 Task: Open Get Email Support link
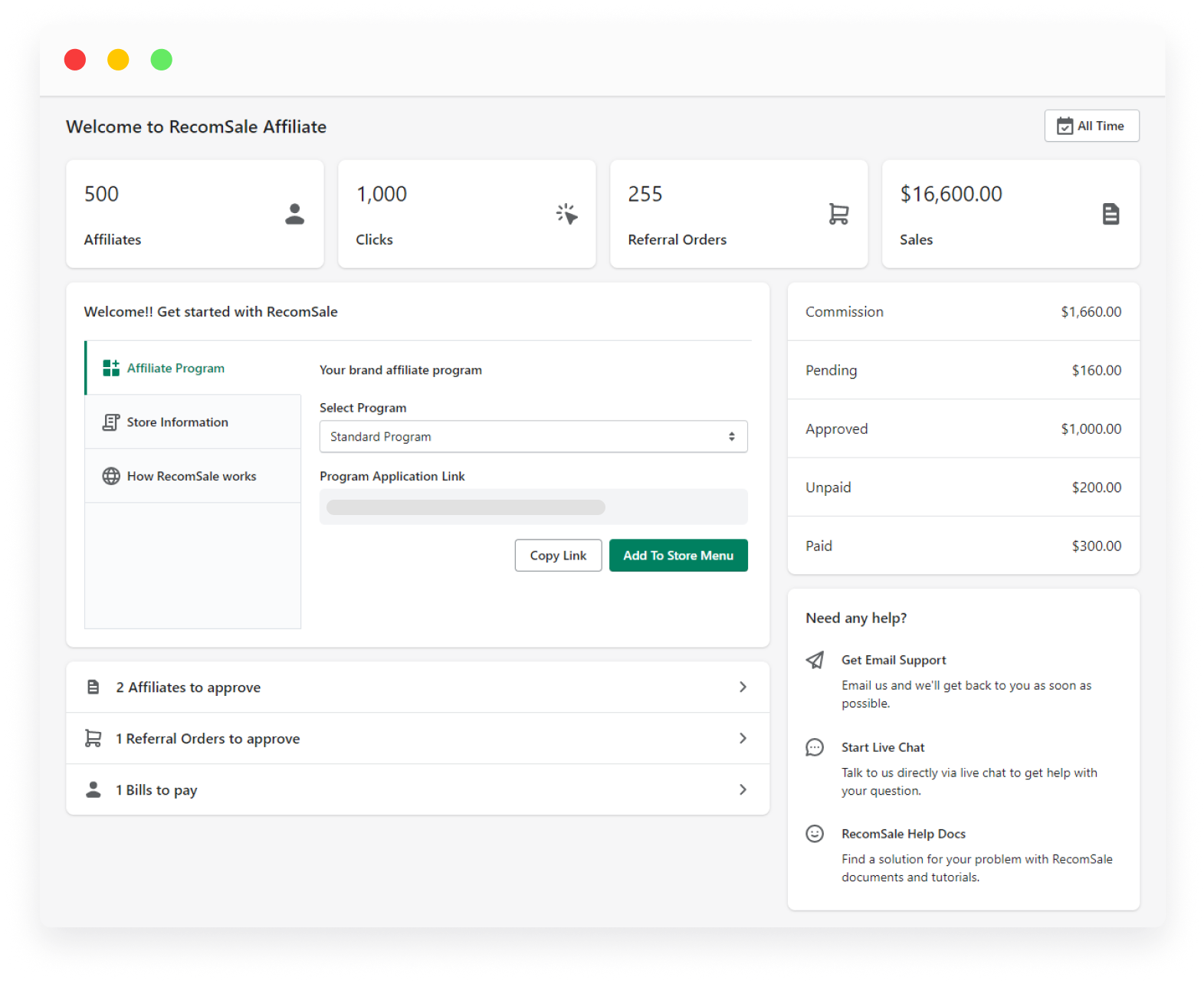click(x=894, y=660)
